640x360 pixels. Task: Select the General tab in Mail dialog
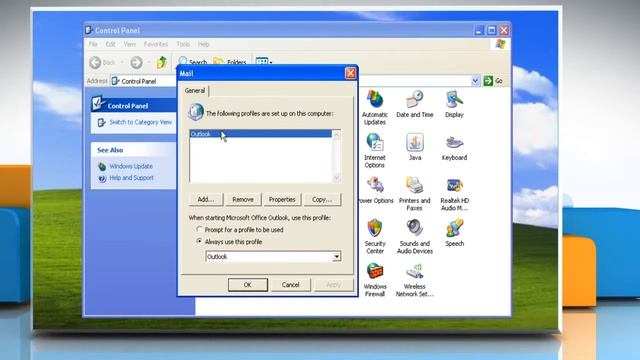click(x=195, y=91)
